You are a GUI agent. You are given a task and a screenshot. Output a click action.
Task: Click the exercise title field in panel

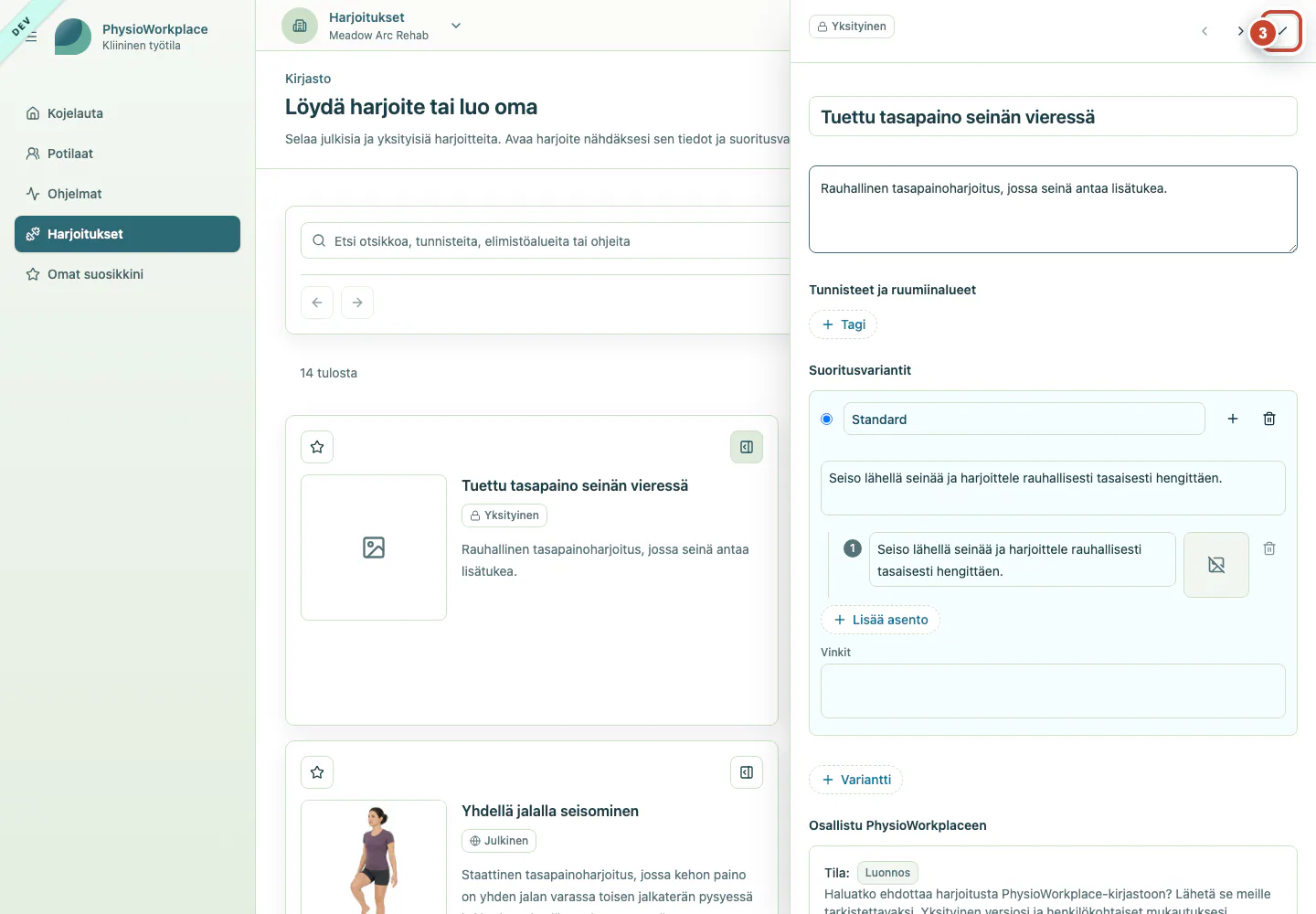[1053, 117]
